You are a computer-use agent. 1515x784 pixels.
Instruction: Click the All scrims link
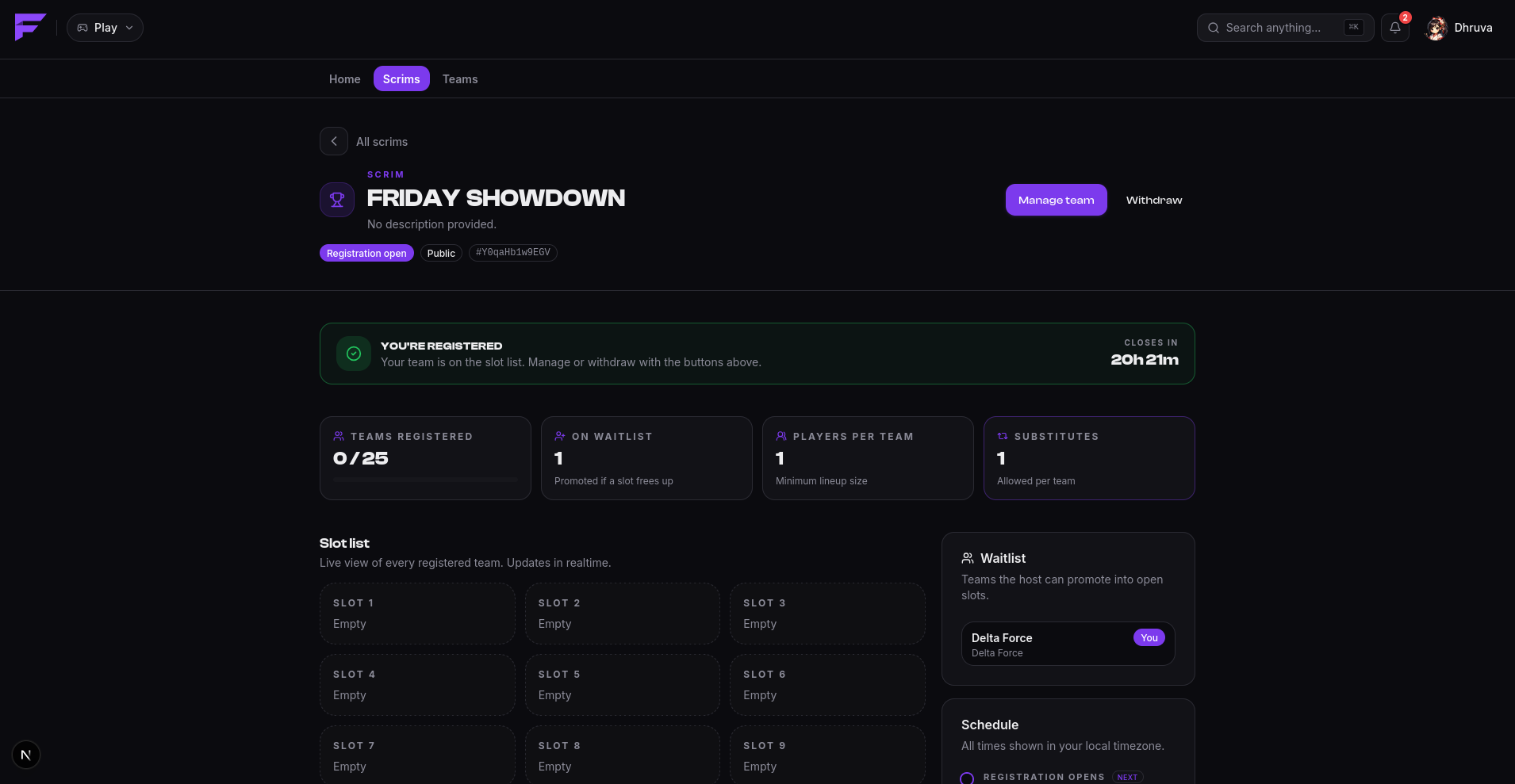click(x=382, y=142)
